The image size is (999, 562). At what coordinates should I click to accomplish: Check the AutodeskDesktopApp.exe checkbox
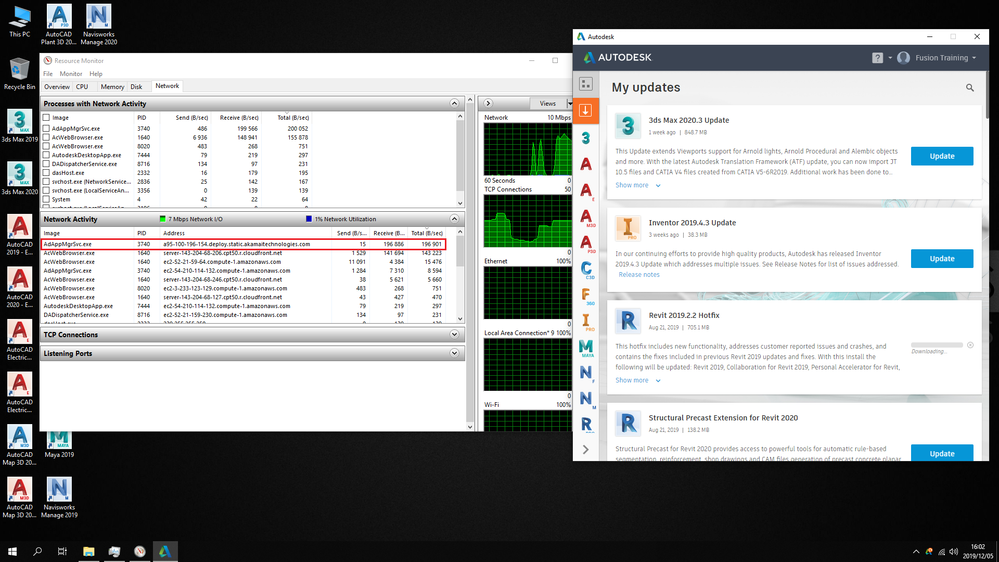tap(46, 155)
